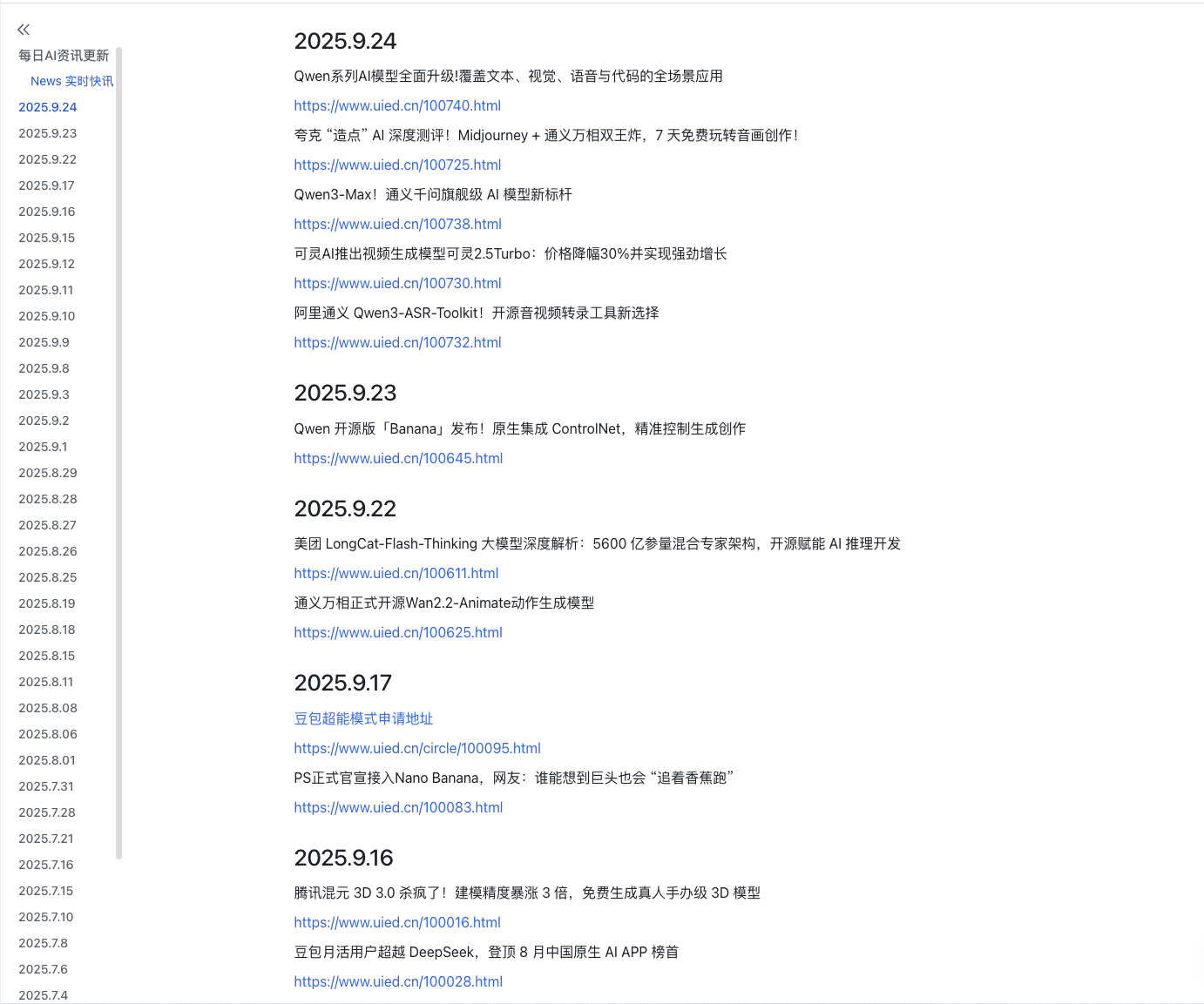
Task: Open link uied.cn/100016.html
Action: click(x=397, y=922)
